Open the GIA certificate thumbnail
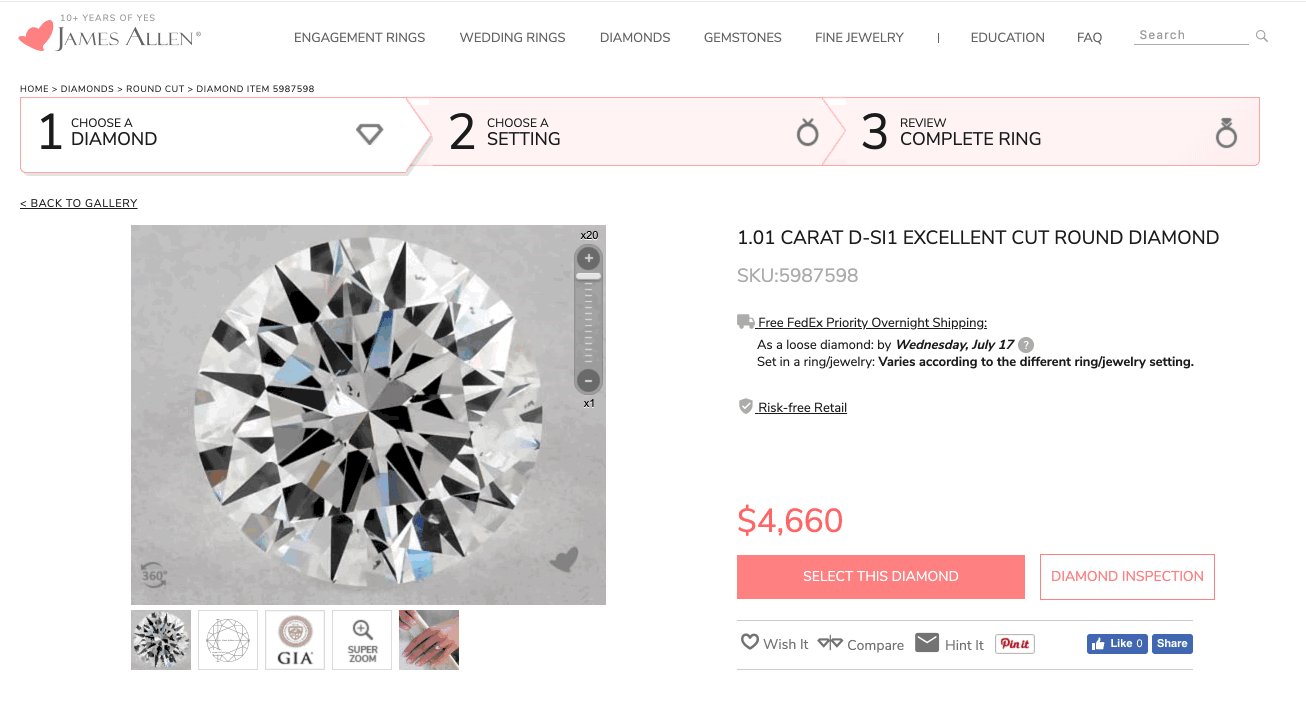Image resolution: width=1306 pixels, height=715 pixels. tap(295, 640)
